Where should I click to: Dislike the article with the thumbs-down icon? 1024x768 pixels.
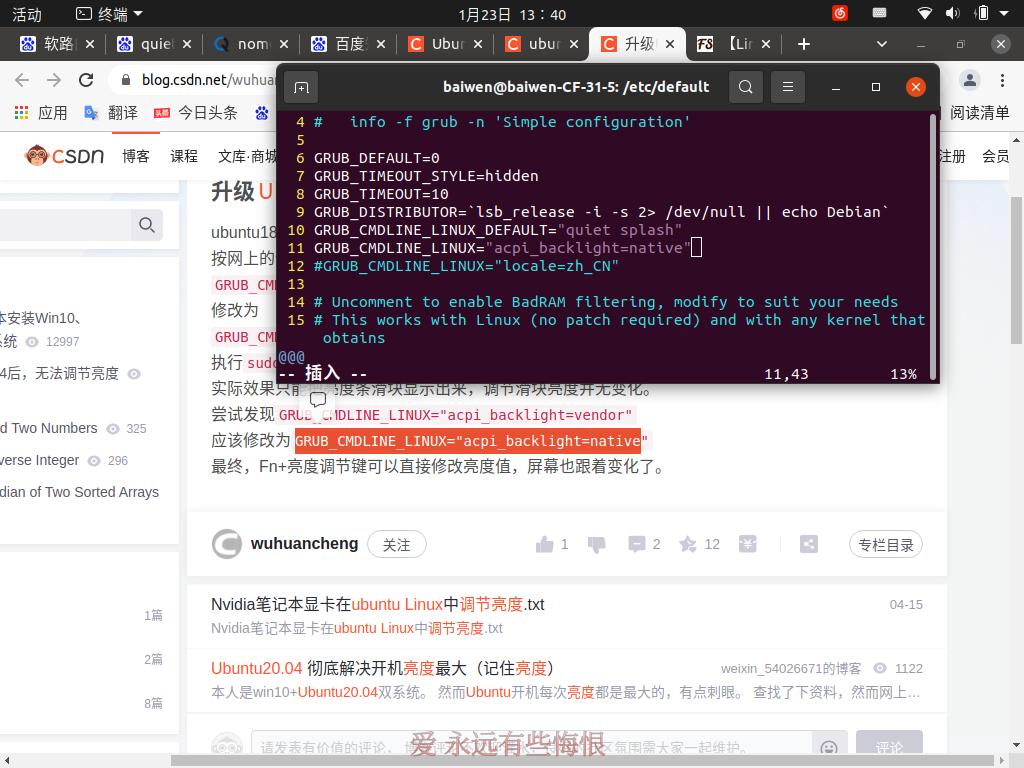pyautogui.click(x=597, y=544)
